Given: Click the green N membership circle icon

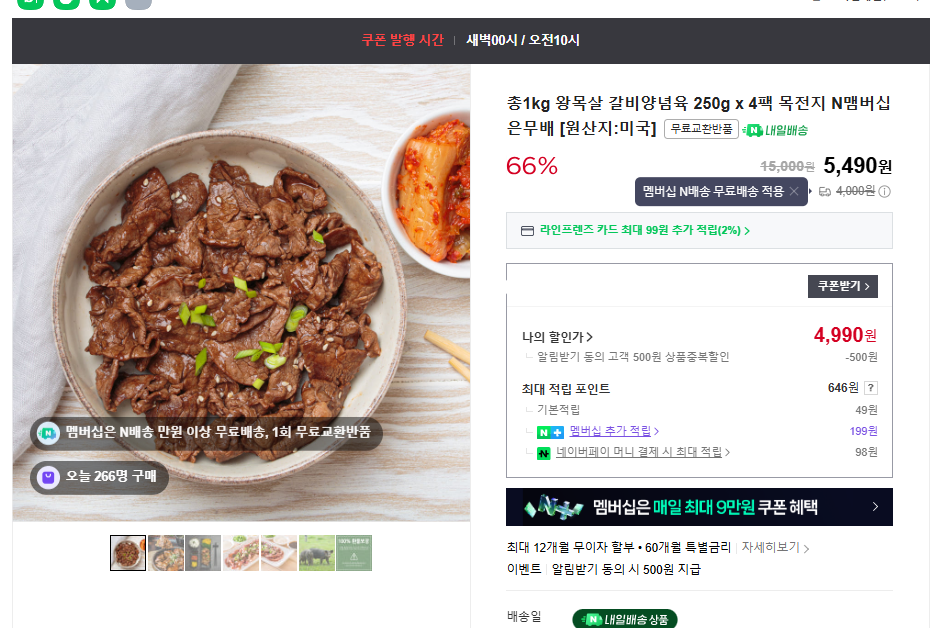Looking at the screenshot, I should point(48,432).
